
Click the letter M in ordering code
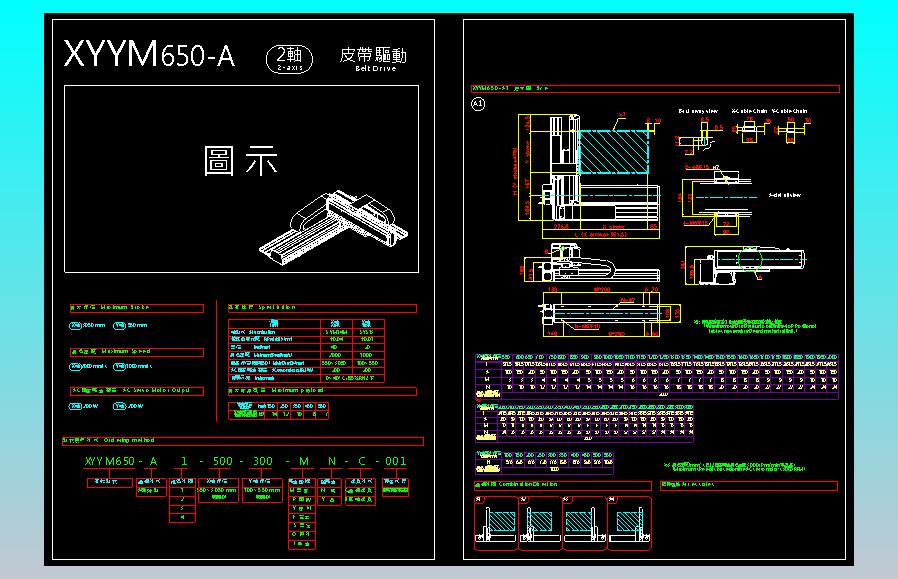coord(304,461)
